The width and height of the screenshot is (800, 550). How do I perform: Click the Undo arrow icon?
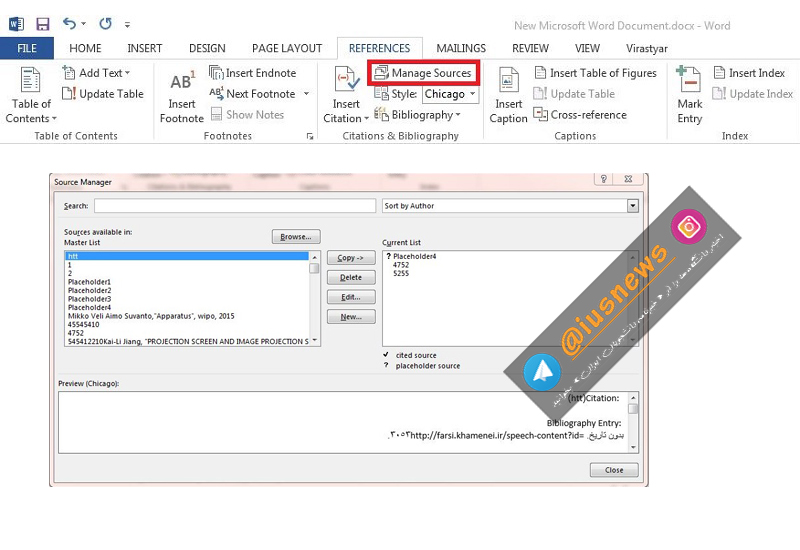tap(69, 23)
